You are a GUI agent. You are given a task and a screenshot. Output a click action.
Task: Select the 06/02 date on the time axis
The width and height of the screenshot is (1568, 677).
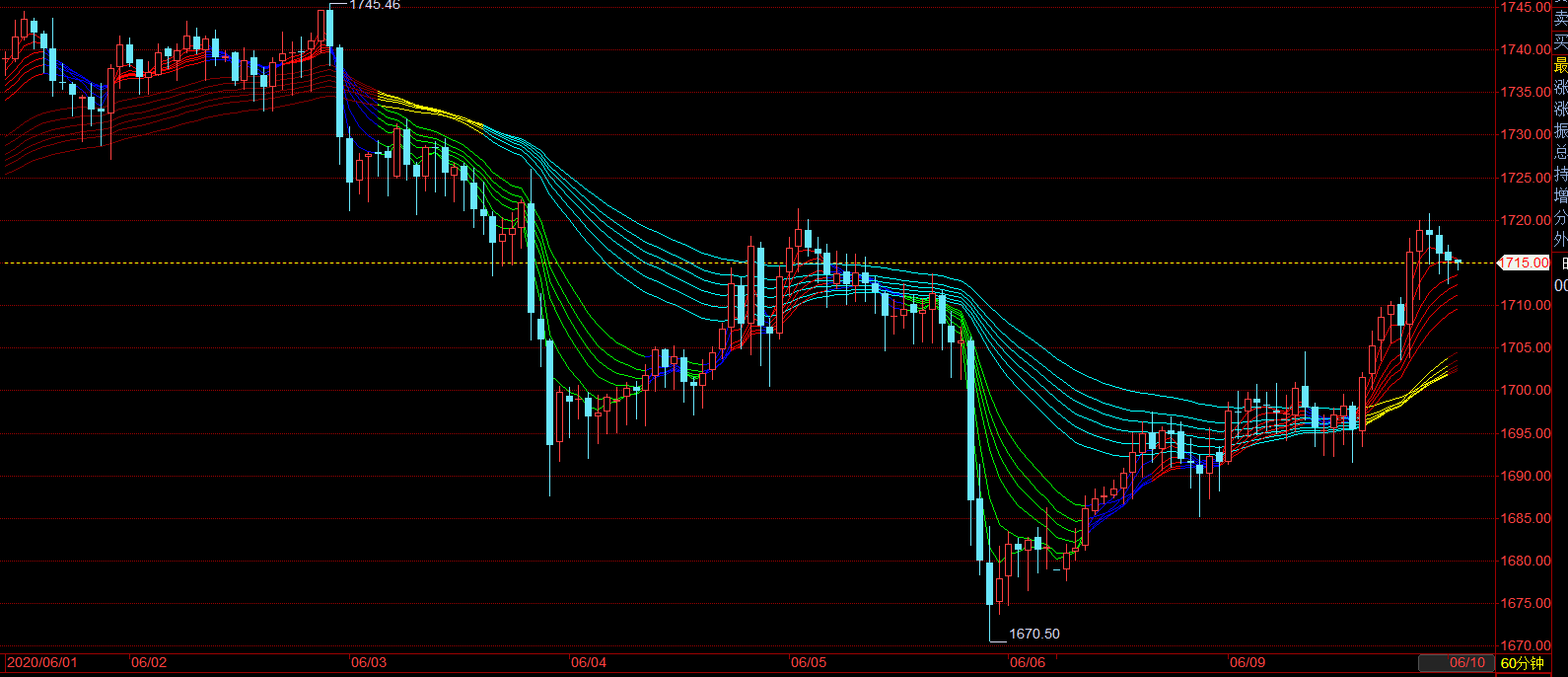(149, 662)
